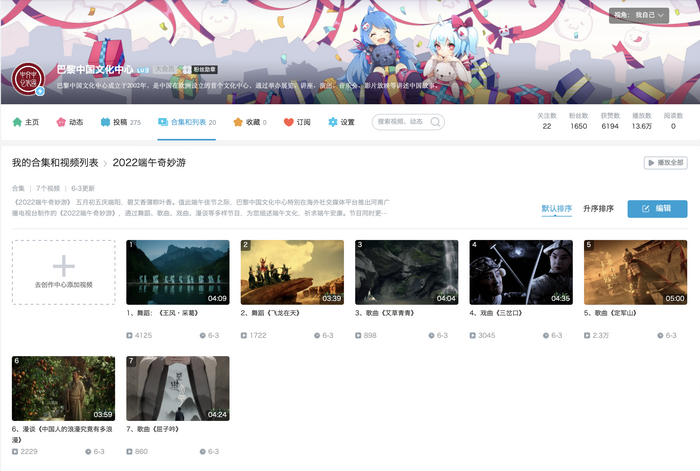The height and width of the screenshot is (471, 700).
Task: Click the blue 设置 gear icon
Action: click(x=333, y=122)
